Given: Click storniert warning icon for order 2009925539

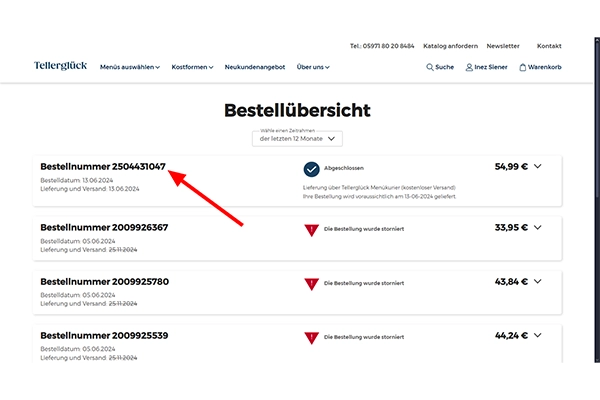Looking at the screenshot, I should (311, 338).
